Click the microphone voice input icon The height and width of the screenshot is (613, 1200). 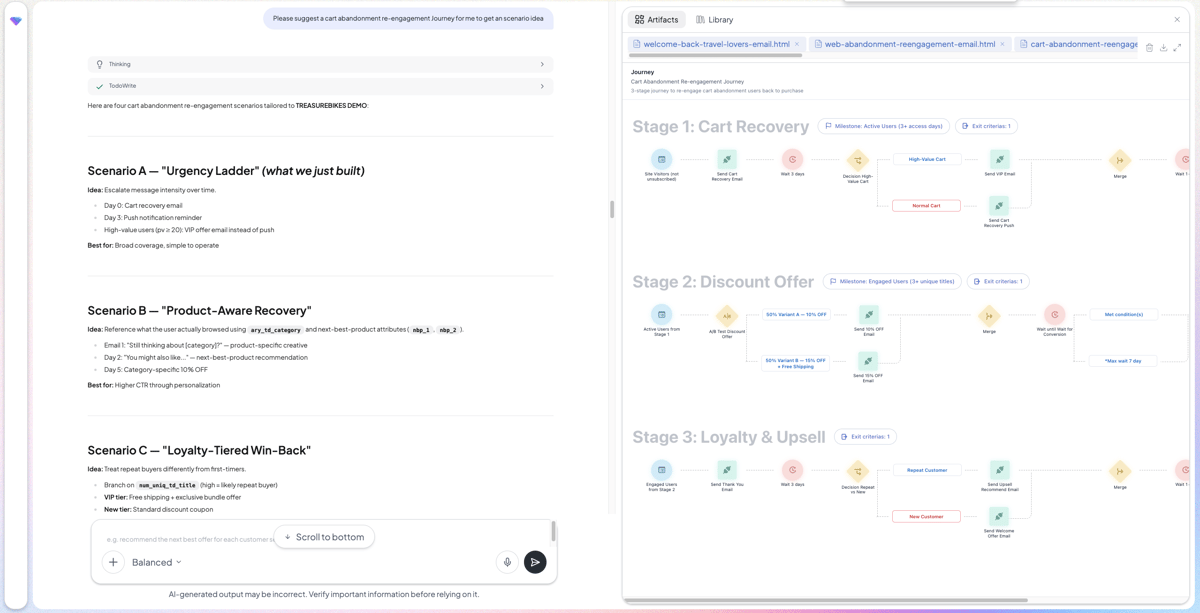coord(507,562)
